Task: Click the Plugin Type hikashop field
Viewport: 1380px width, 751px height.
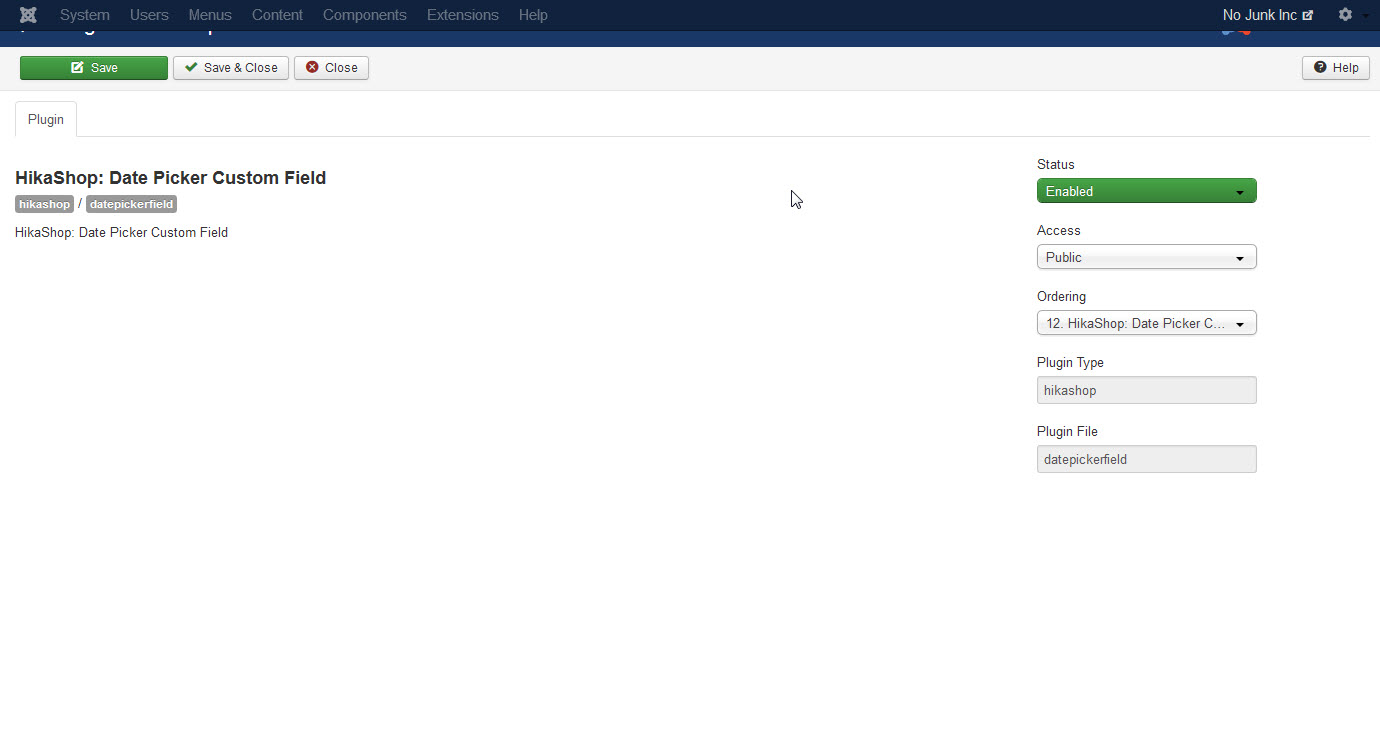Action: point(1147,390)
